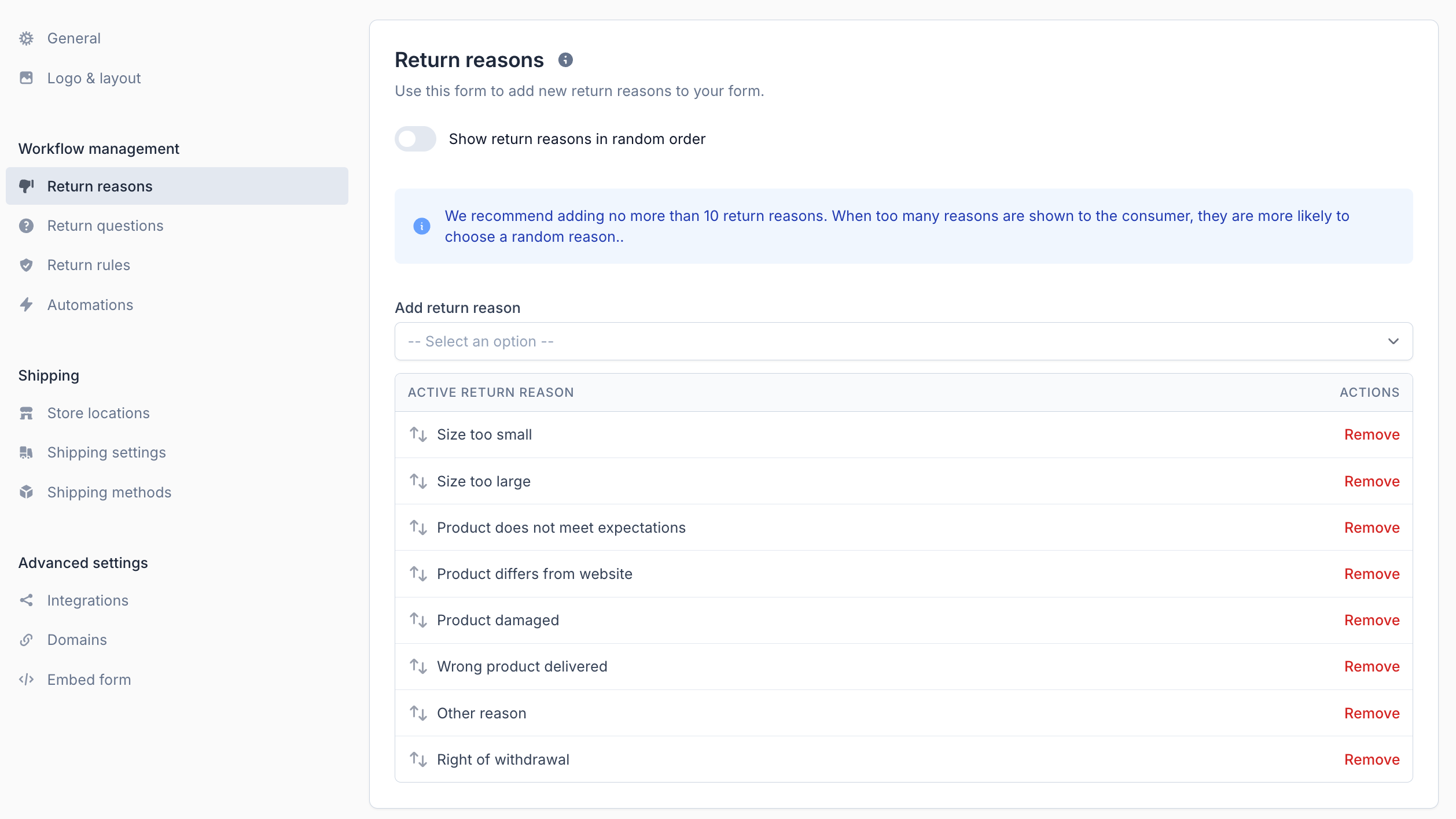The width and height of the screenshot is (1456, 819).
Task: Click the reorder arrows icon for Other reason
Action: tap(418, 713)
